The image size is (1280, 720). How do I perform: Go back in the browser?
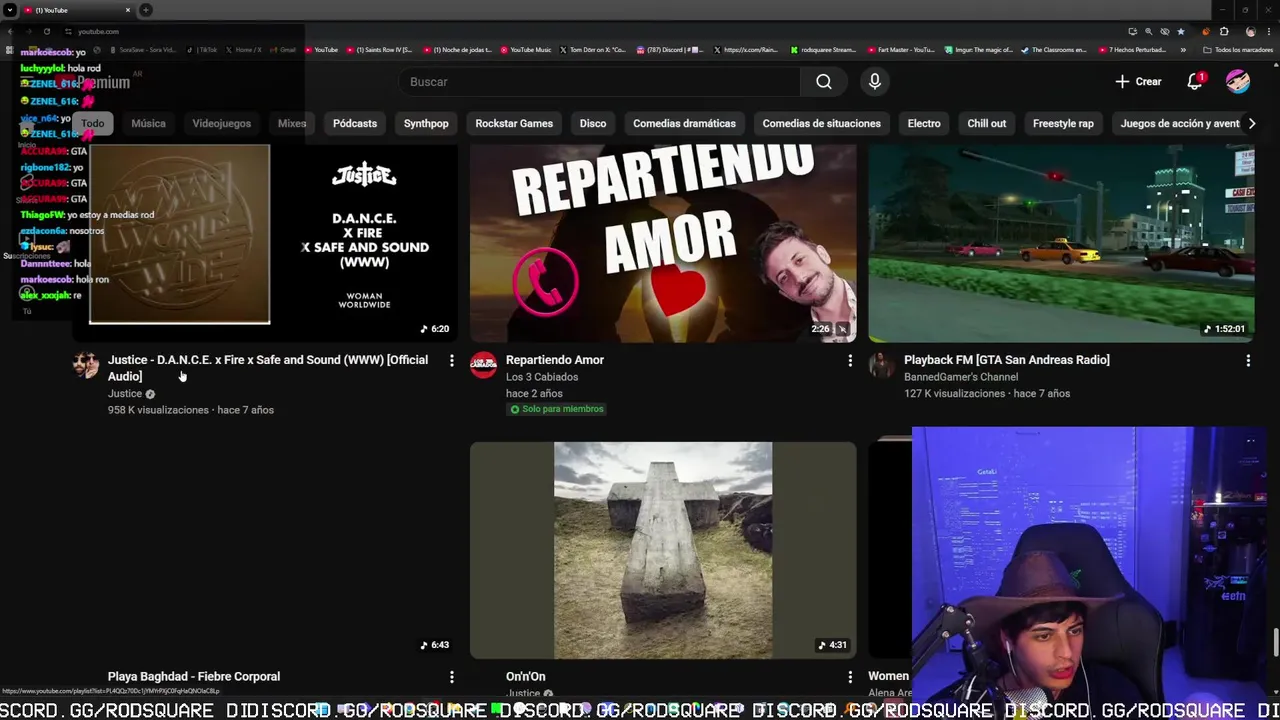(10, 31)
